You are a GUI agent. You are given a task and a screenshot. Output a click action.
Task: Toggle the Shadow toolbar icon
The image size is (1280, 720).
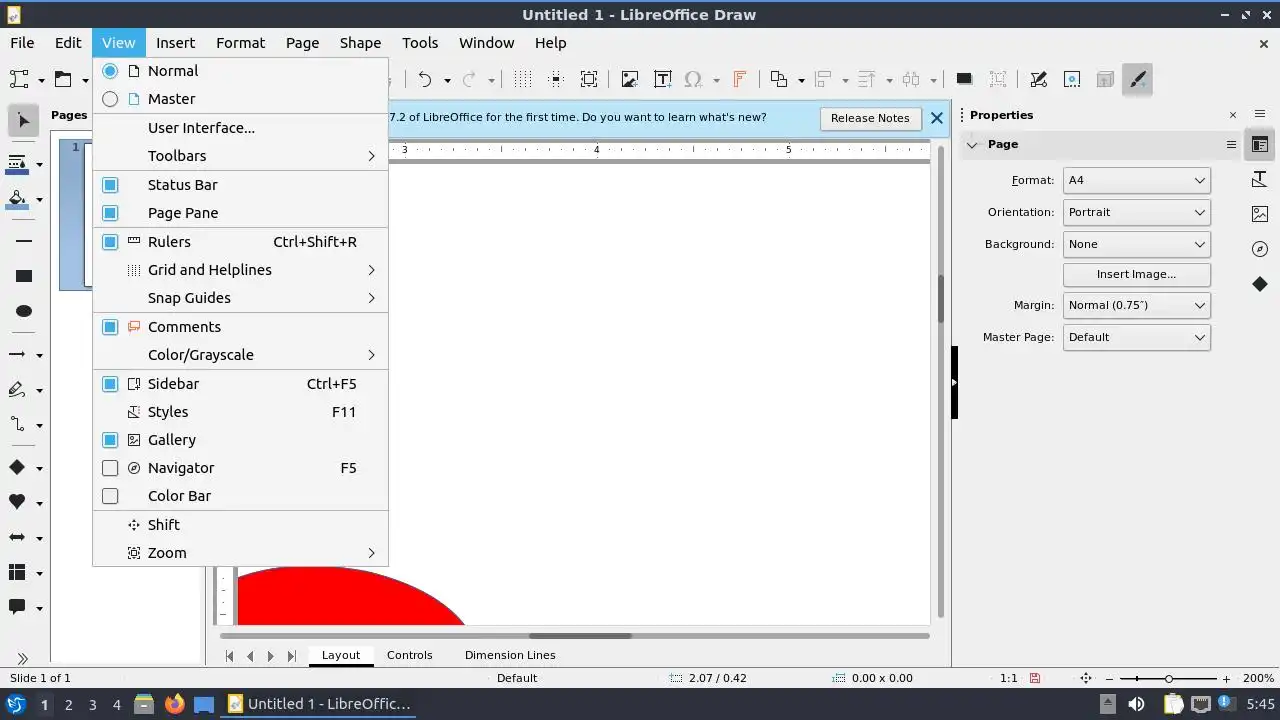[x=964, y=79]
